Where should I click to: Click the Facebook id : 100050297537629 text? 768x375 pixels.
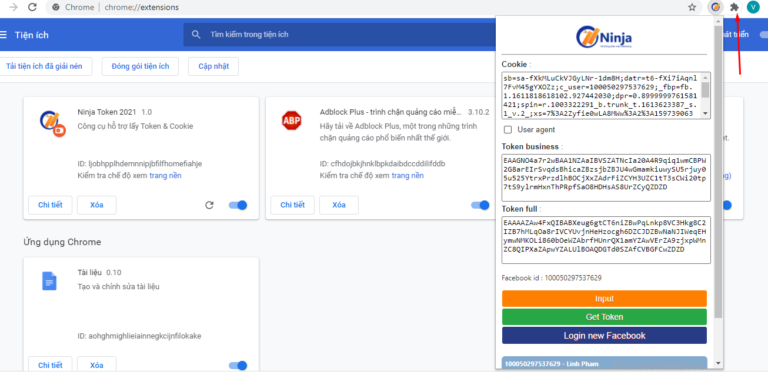point(552,278)
